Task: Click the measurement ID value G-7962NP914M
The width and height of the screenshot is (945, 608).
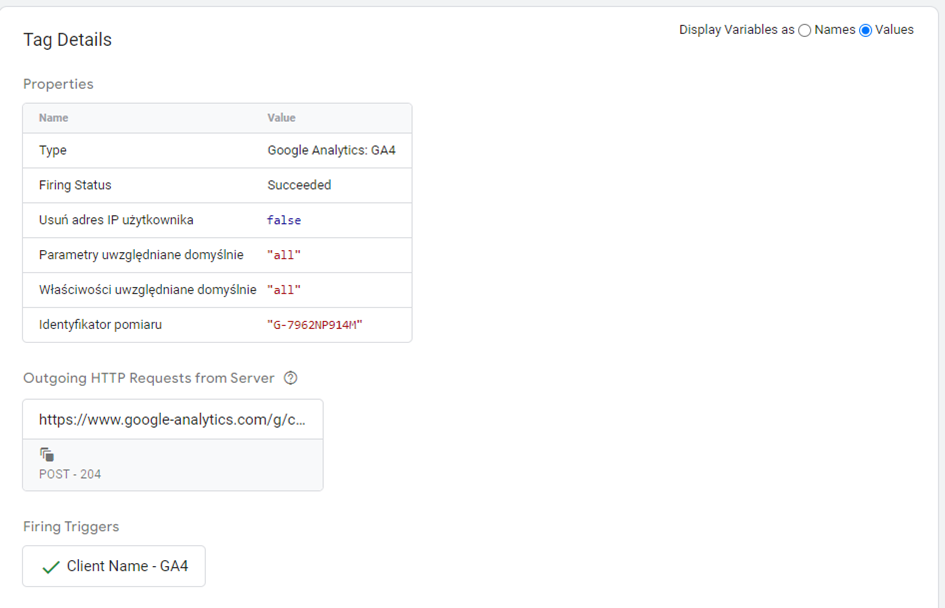Action: pyautogui.click(x=314, y=325)
